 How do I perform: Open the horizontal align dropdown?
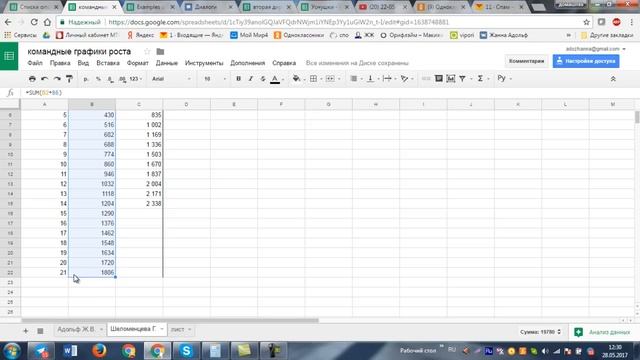pos(356,79)
